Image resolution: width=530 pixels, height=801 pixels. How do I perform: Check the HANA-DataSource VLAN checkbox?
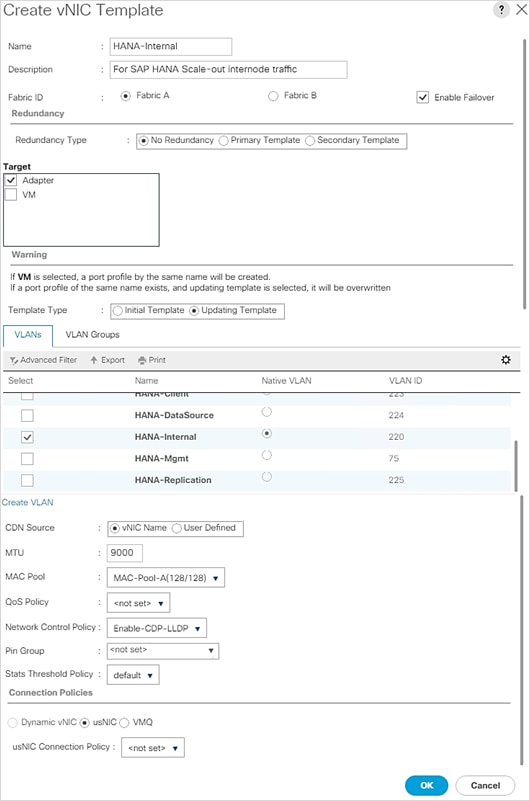pos(28,415)
